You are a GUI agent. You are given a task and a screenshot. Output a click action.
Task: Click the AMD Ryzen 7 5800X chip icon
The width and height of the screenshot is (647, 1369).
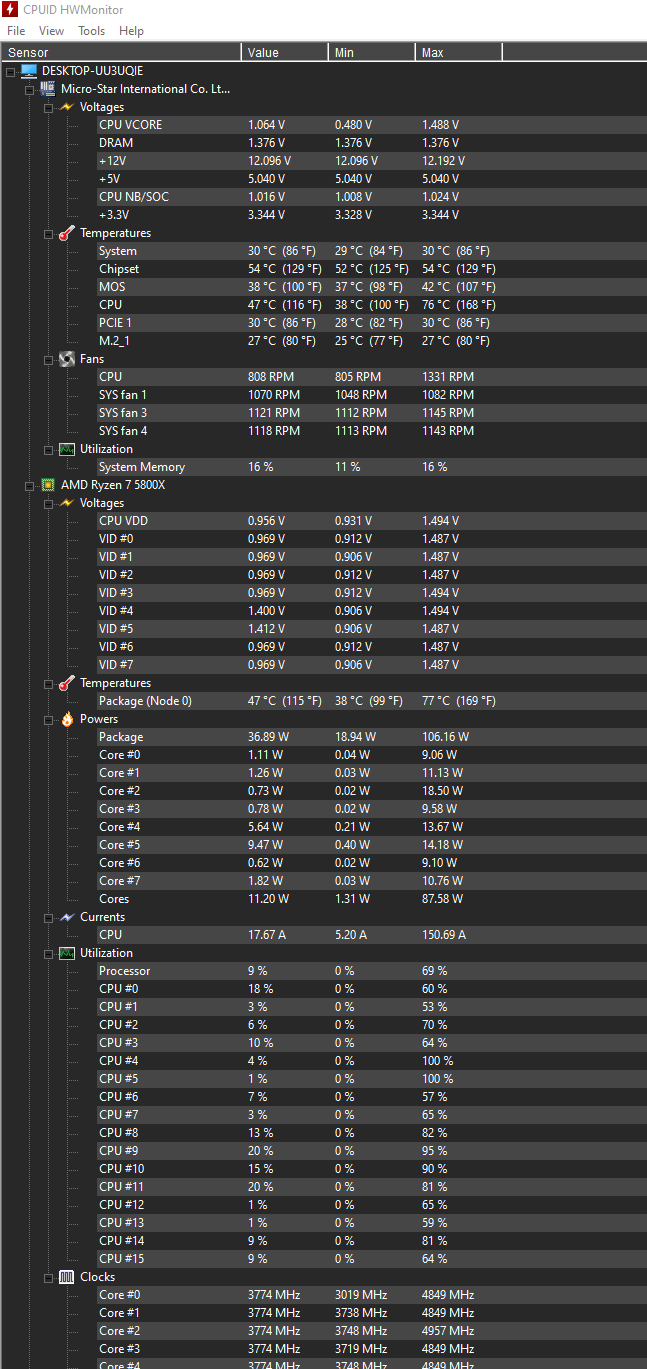47,485
